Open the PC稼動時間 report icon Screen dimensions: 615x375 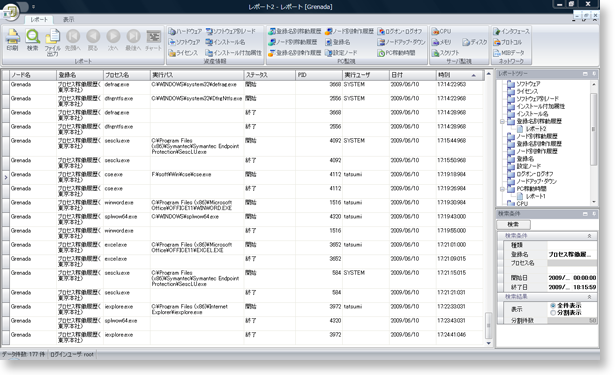(x=397, y=53)
